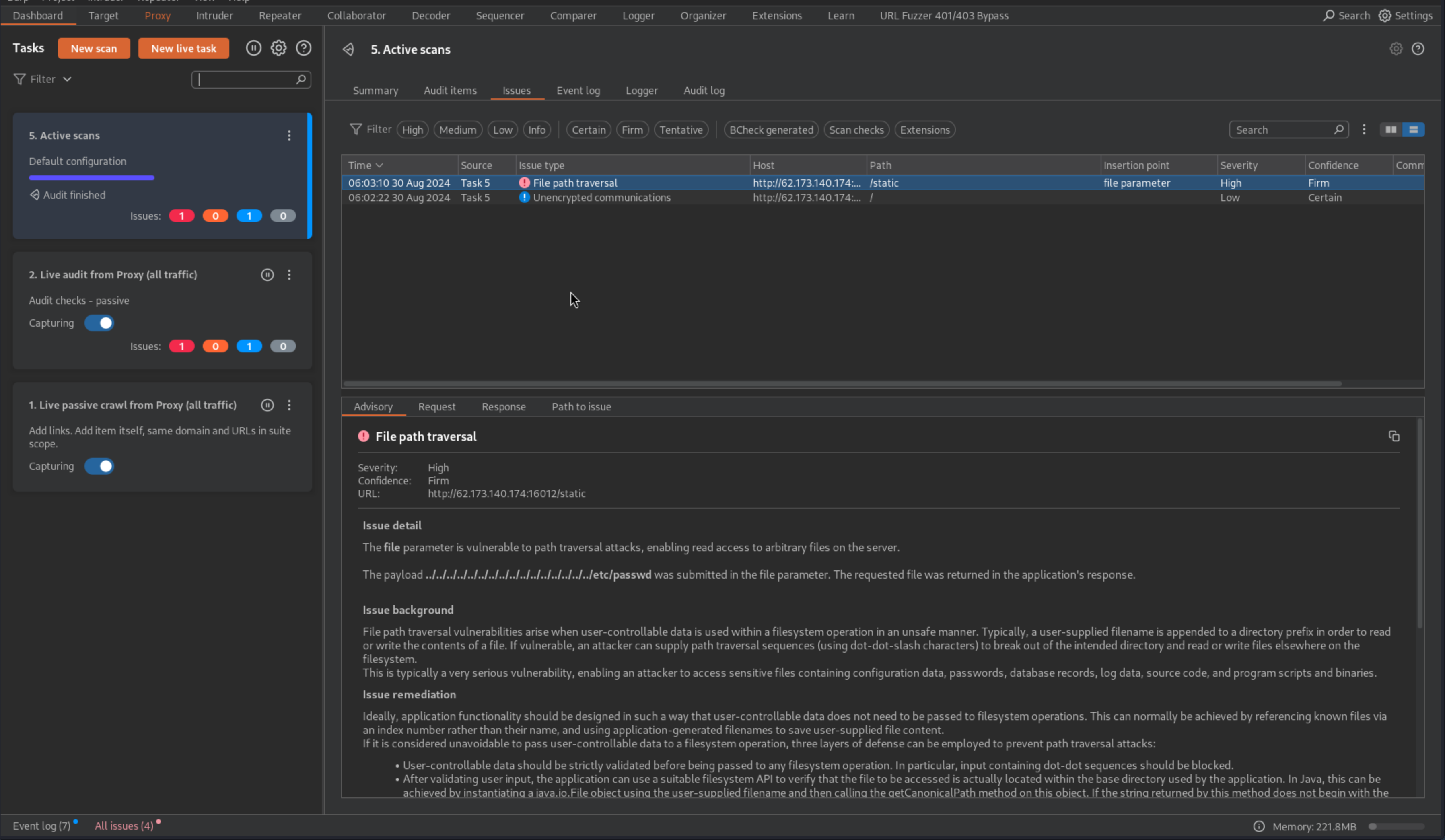This screenshot has height=840, width=1445.
Task: Open the Request tab of the issue
Action: pos(436,407)
